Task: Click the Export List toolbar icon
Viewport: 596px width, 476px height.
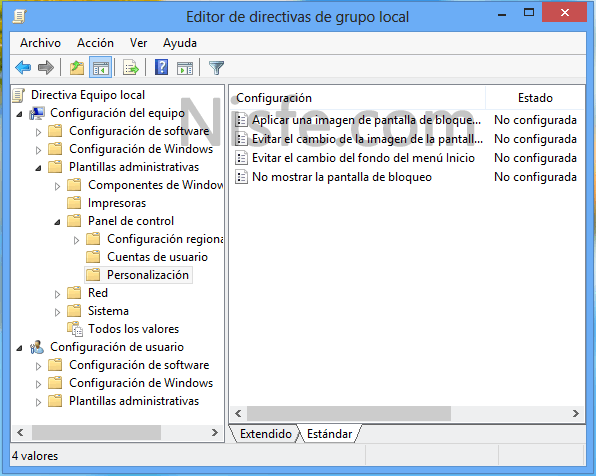Action: click(x=131, y=68)
